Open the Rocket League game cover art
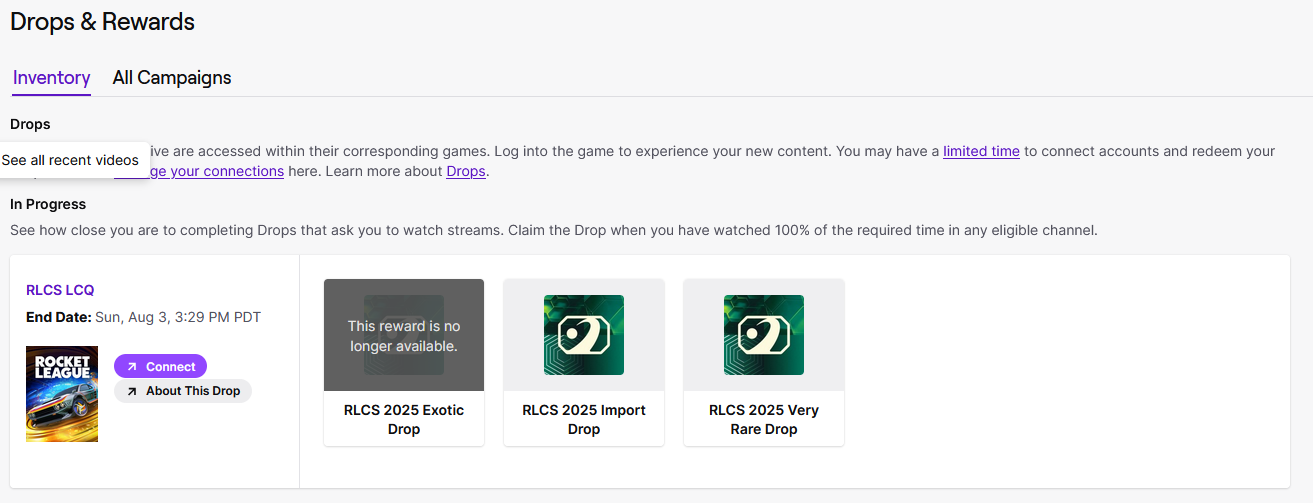 pyautogui.click(x=62, y=394)
